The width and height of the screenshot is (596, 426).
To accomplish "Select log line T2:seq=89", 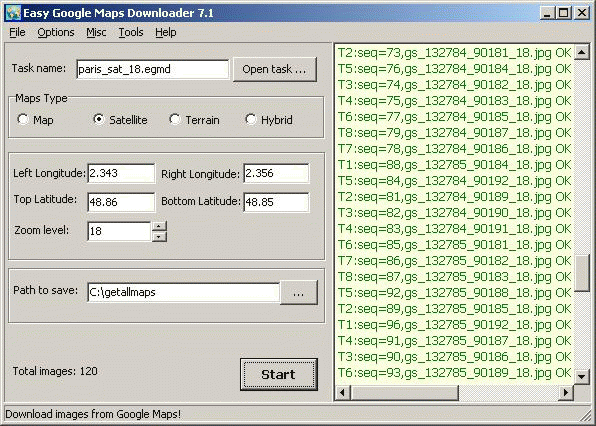I will point(454,309).
